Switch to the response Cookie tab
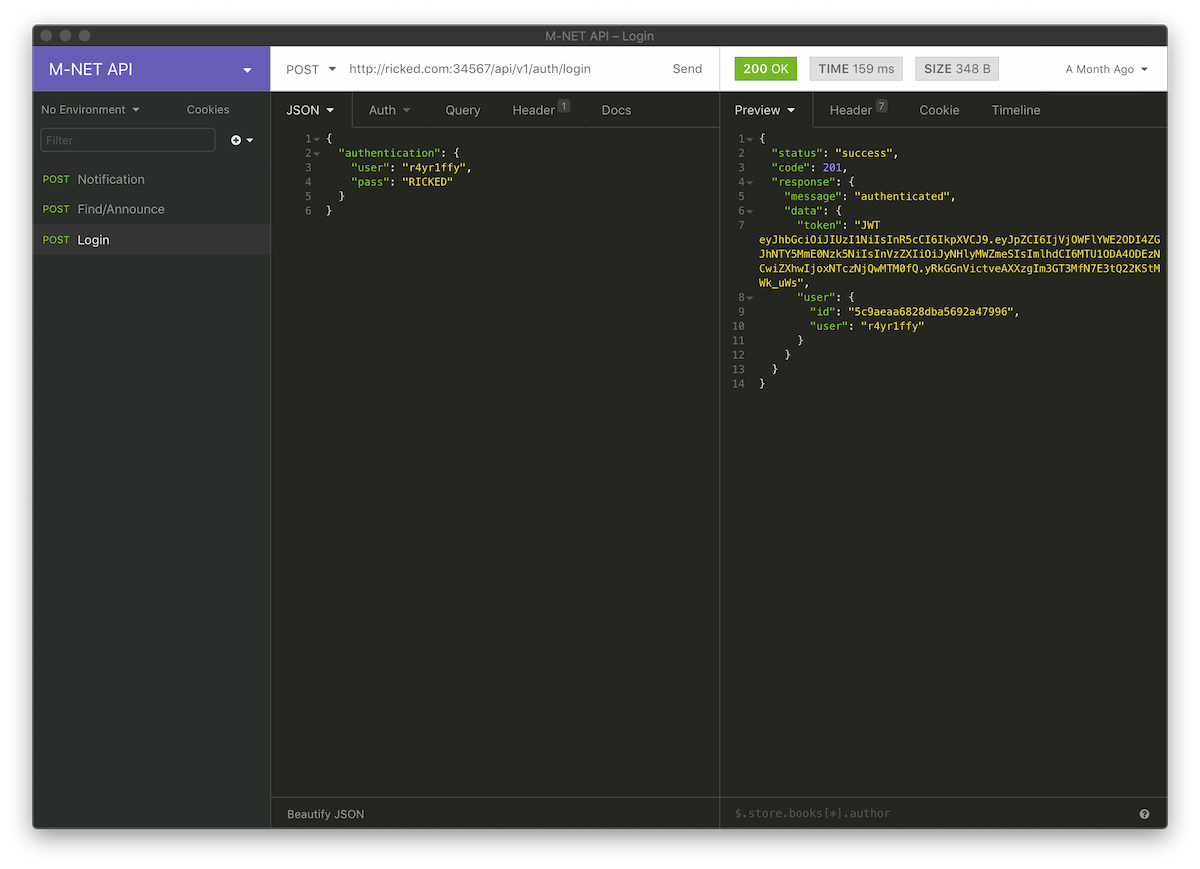This screenshot has width=1200, height=869. pos(939,110)
